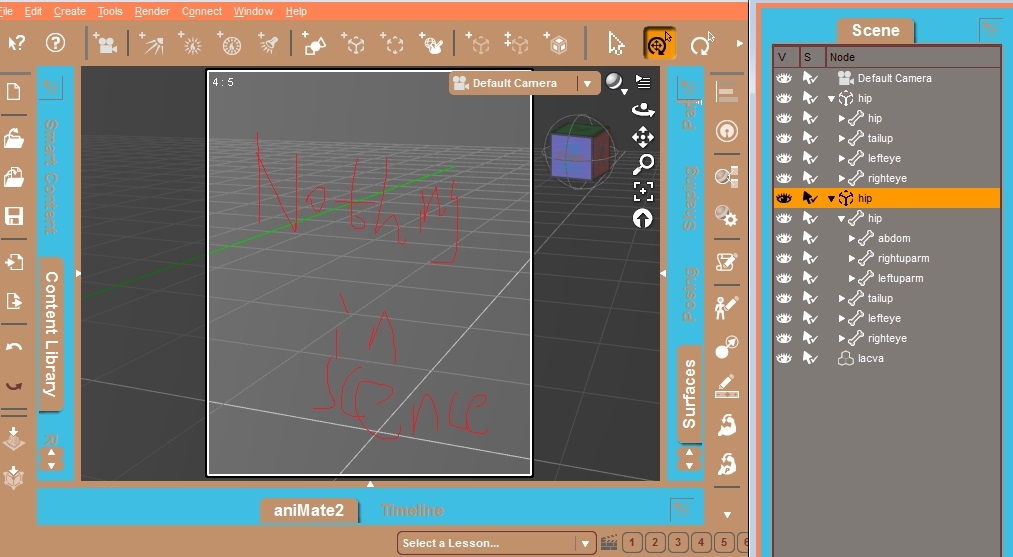This screenshot has height=557, width=1013.
Task: Select the arrow node selection tool
Action: click(617, 44)
